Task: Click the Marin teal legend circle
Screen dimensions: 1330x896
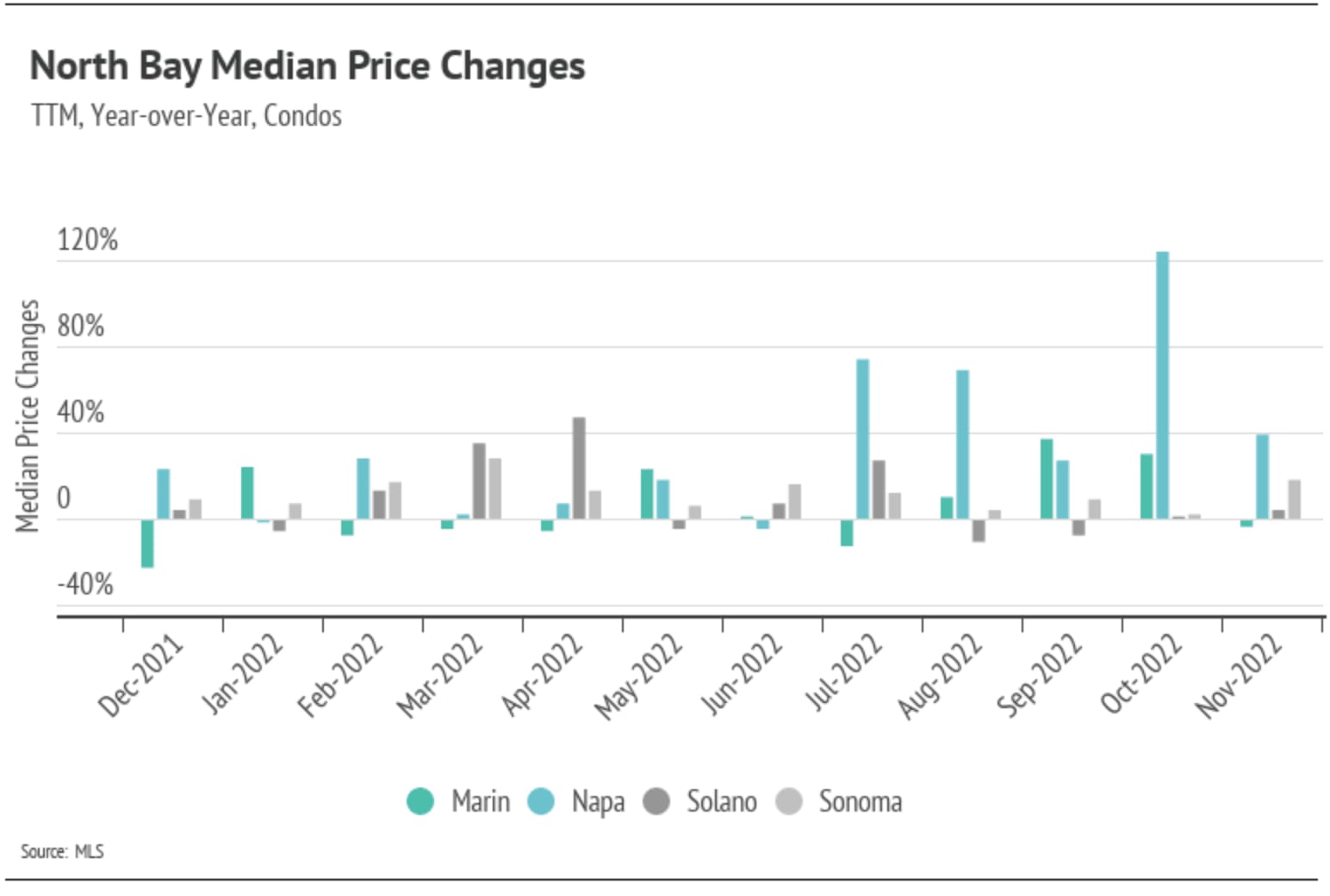Action: 420,801
